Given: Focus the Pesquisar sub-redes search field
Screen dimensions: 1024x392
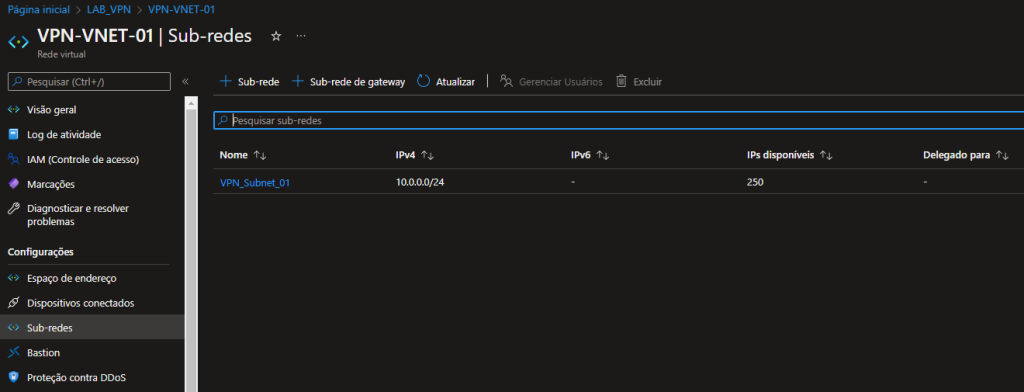Looking at the screenshot, I should coord(618,121).
